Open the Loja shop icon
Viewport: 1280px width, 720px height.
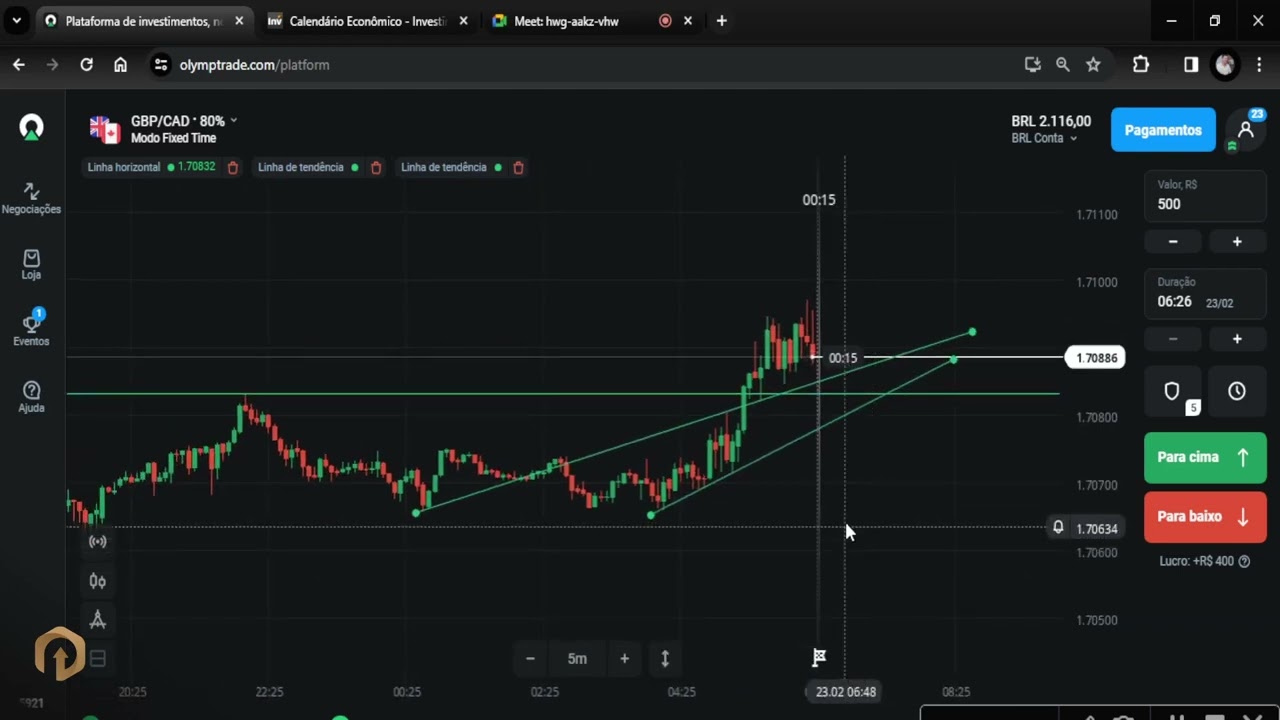pos(31,265)
